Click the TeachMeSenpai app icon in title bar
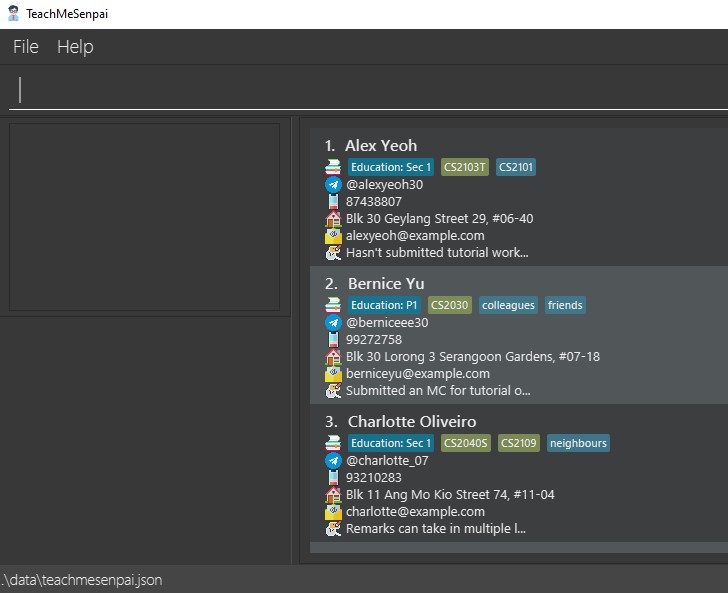This screenshot has height=593, width=728. [x=13, y=13]
